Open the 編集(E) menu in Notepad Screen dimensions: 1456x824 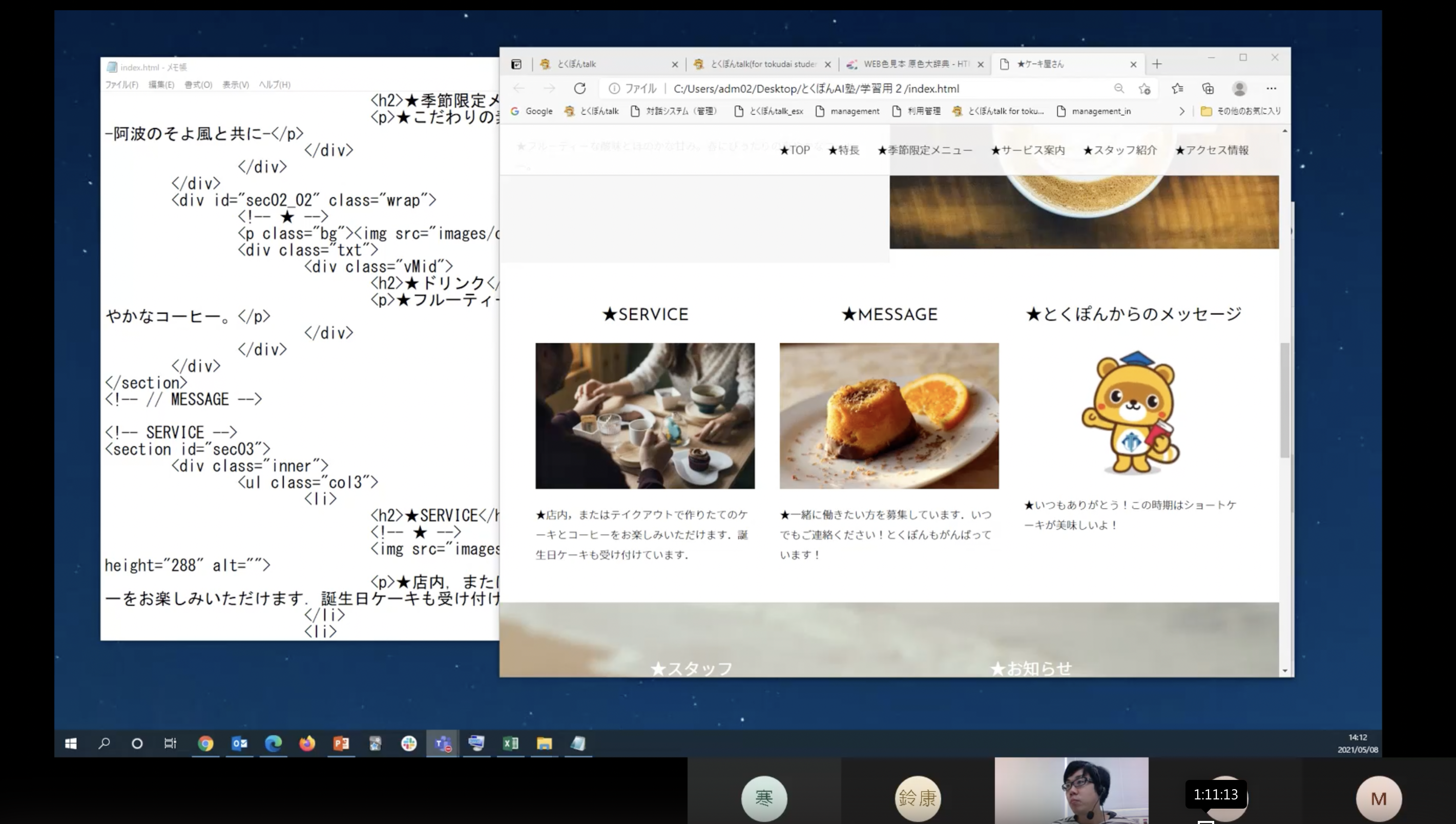[161, 85]
